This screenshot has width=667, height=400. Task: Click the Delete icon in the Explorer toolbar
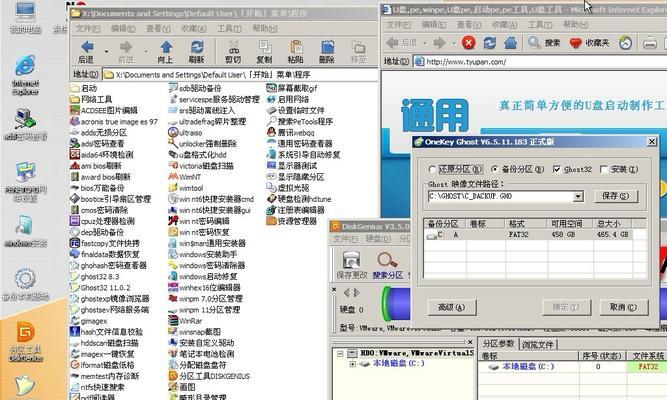[327, 47]
